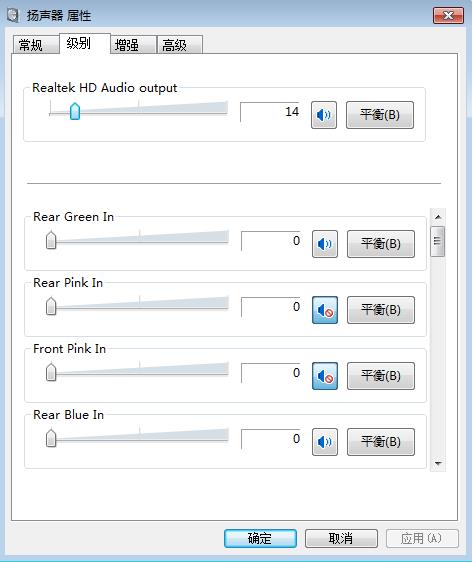This screenshot has height=562, width=472.
Task: Mute the Realtek HD Audio output speaker
Action: 324,115
